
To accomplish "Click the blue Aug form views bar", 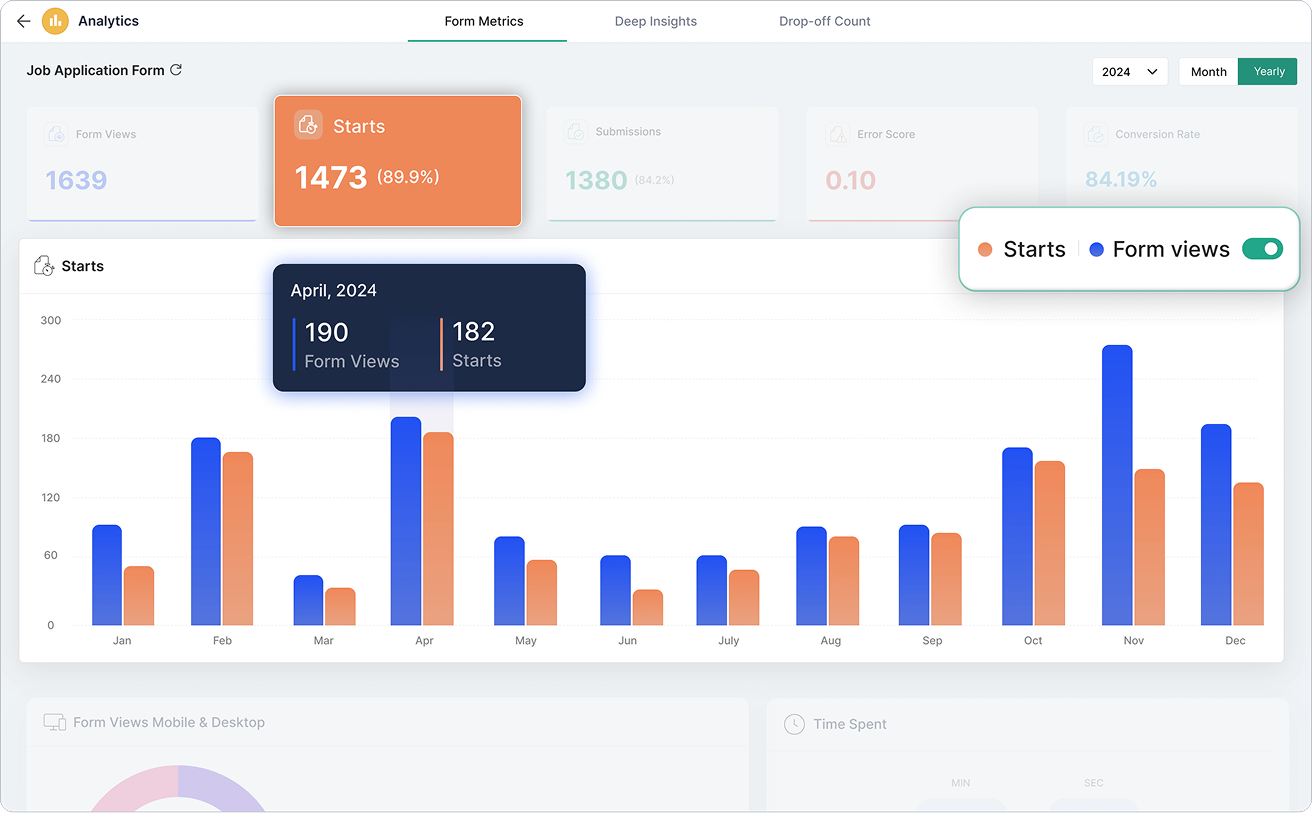I will pos(812,576).
